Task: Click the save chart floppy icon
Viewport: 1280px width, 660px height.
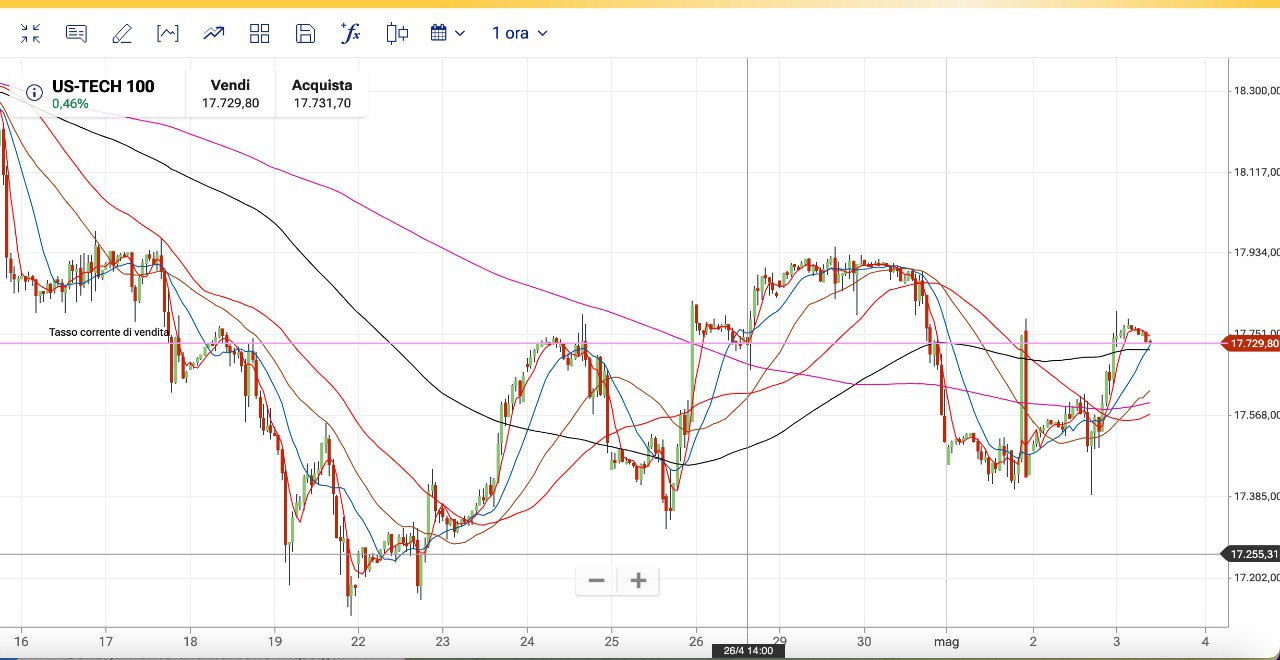Action: (306, 34)
